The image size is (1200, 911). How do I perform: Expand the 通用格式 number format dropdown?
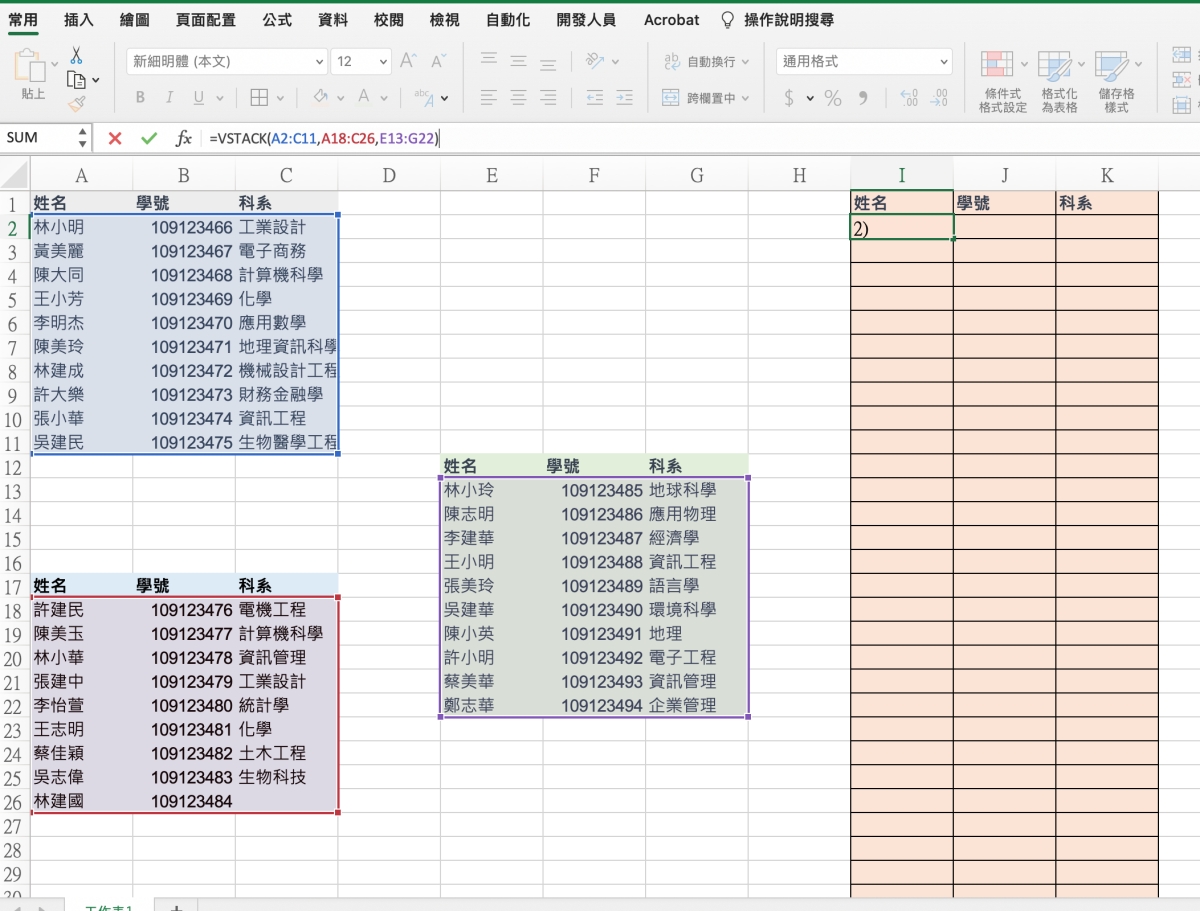coord(864,62)
